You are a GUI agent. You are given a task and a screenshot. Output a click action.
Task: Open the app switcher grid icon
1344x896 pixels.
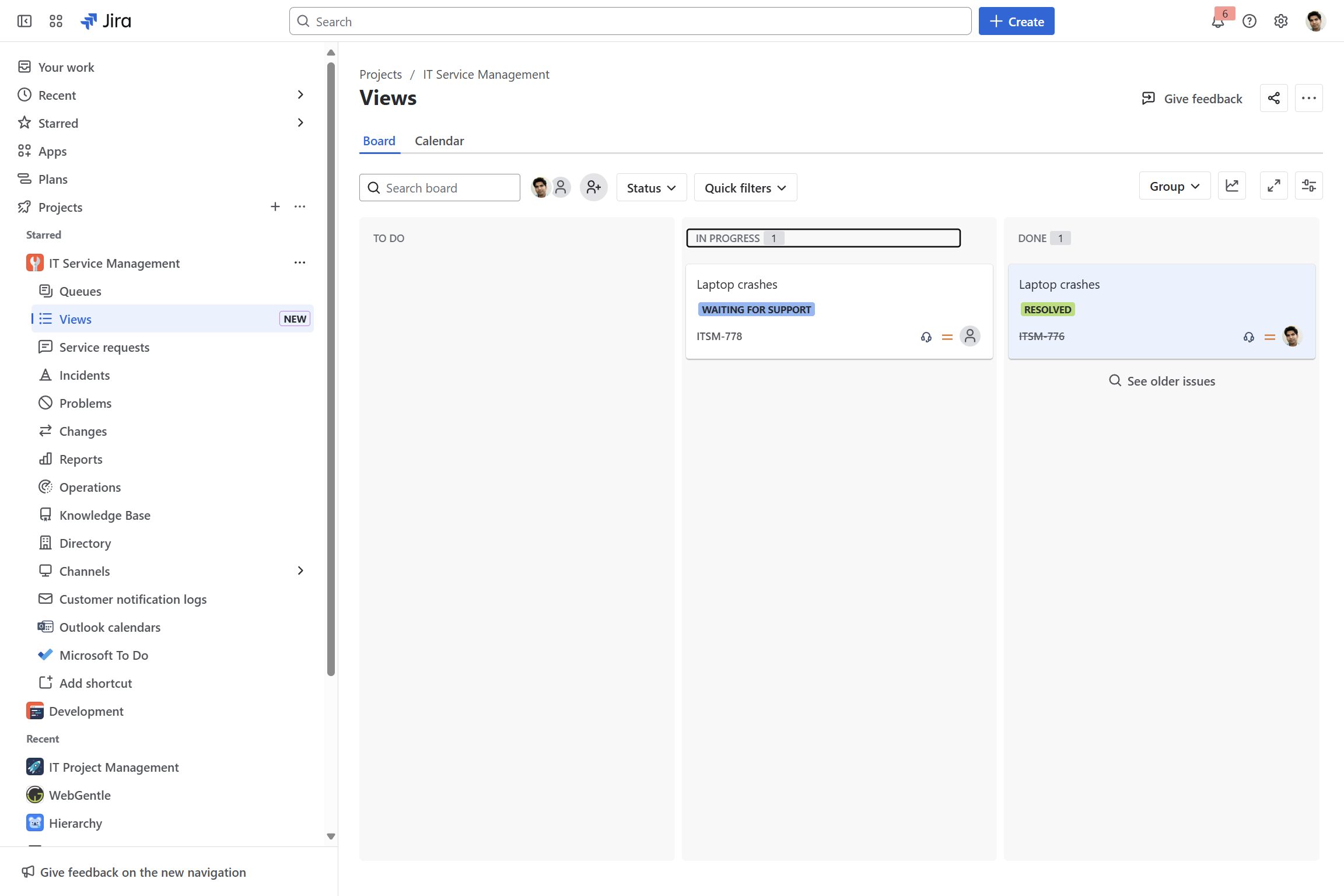tap(56, 22)
